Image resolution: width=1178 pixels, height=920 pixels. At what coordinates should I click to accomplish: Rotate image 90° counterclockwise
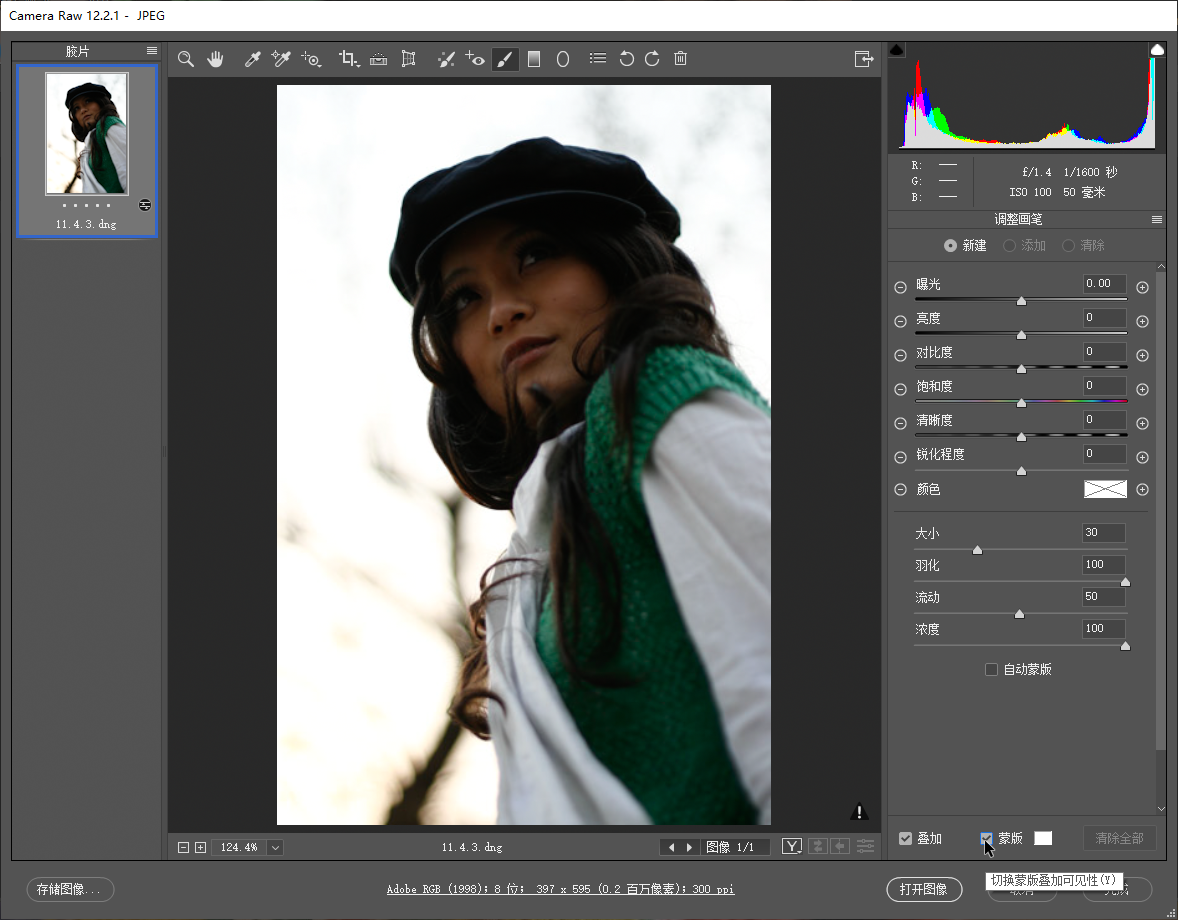pyautogui.click(x=627, y=60)
